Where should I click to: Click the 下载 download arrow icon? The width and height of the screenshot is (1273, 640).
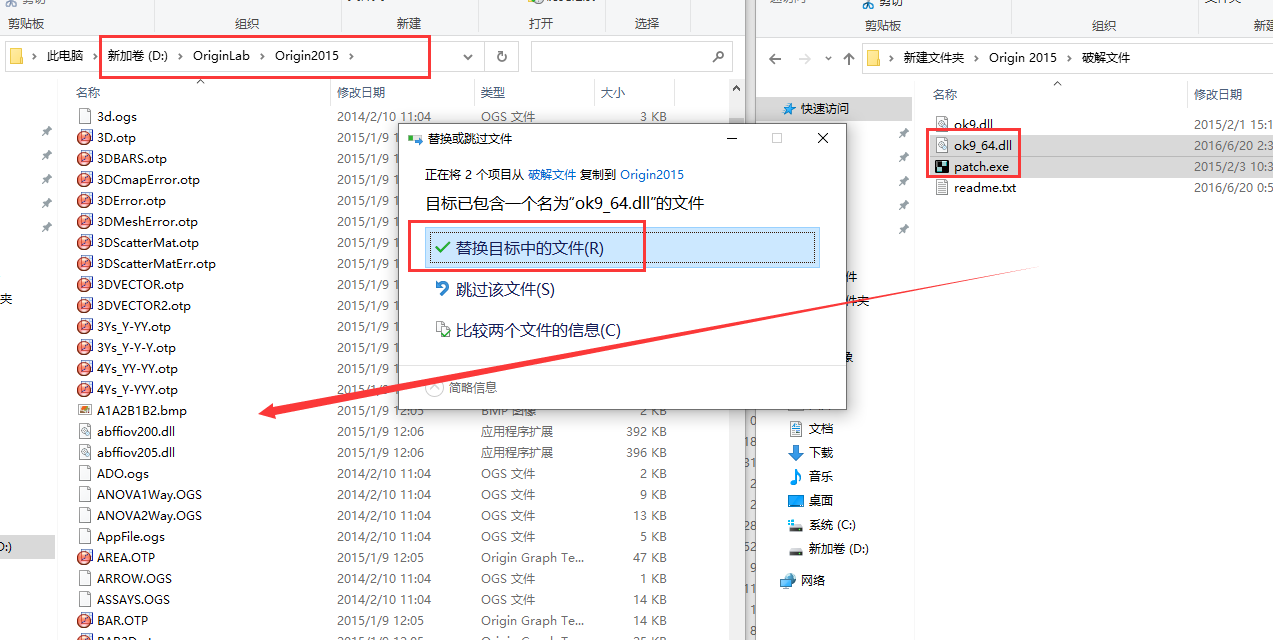click(796, 453)
